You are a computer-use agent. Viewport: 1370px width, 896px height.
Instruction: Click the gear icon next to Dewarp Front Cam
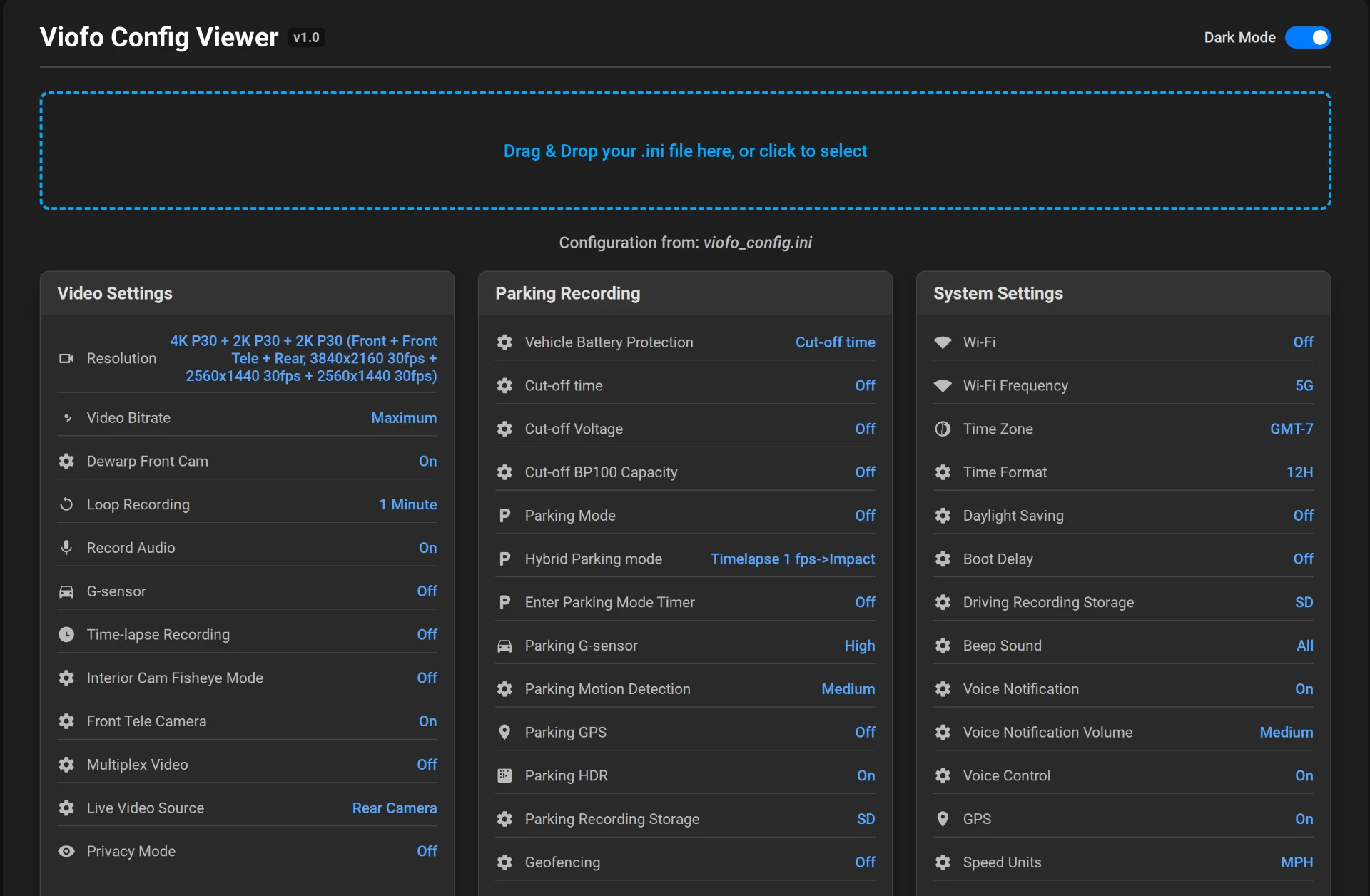click(x=66, y=462)
